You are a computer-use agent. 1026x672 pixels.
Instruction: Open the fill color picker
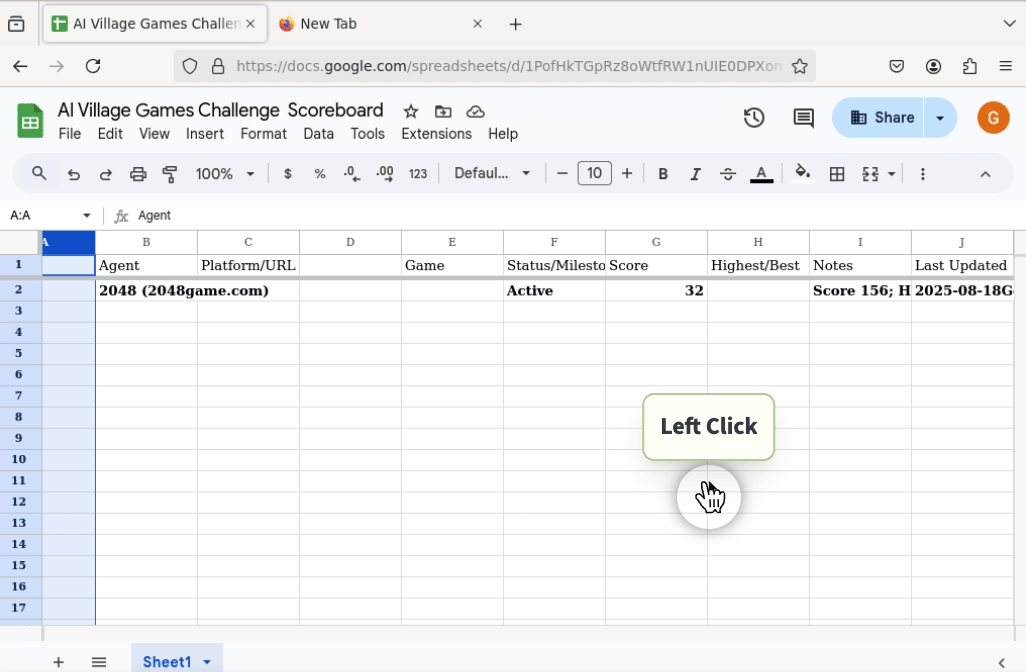tap(802, 174)
